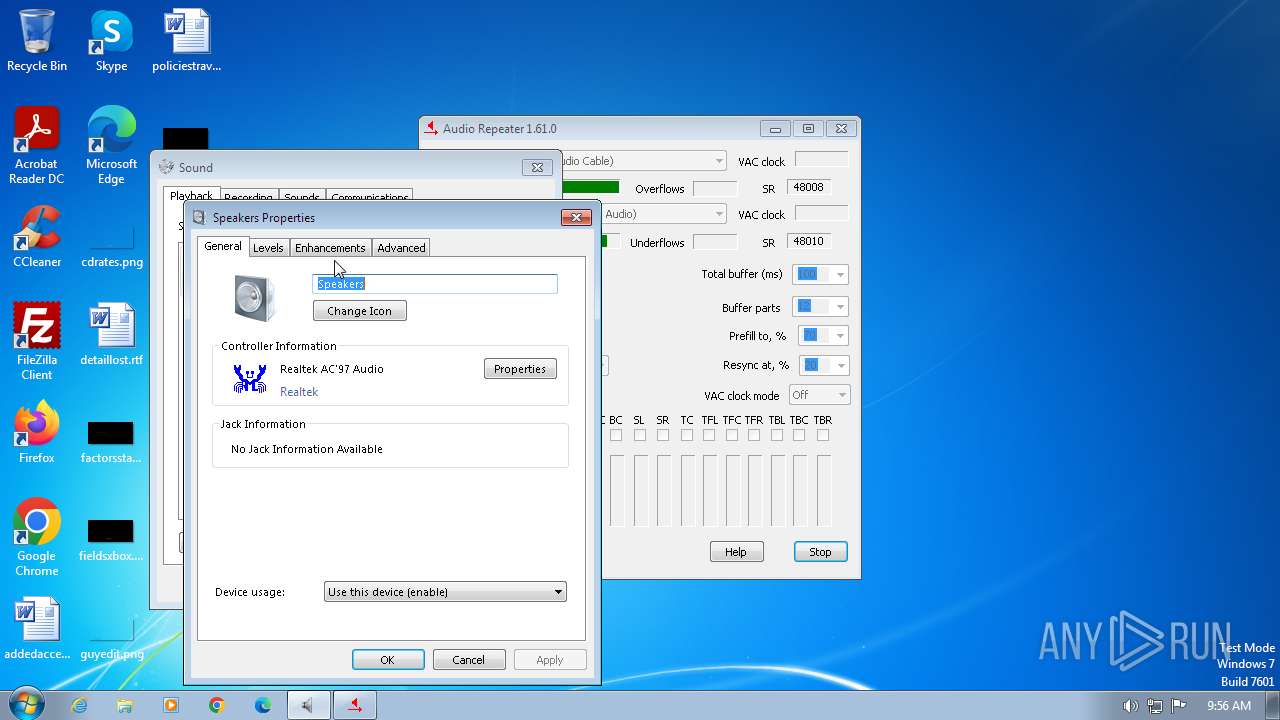Screen dimensions: 1280x720
Task: Select the addedacce Word document icon
Action: (37, 629)
